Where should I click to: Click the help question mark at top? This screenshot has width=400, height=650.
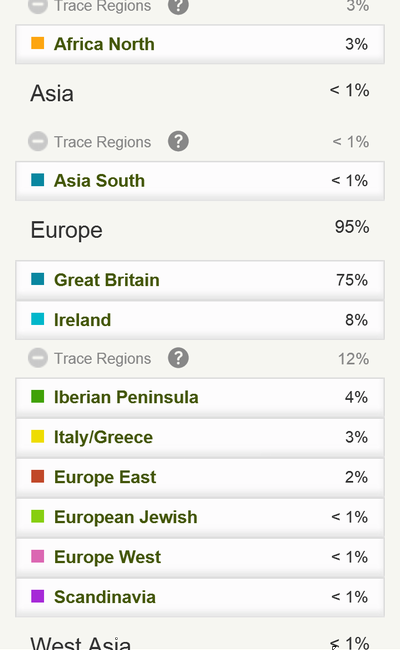pos(178,6)
